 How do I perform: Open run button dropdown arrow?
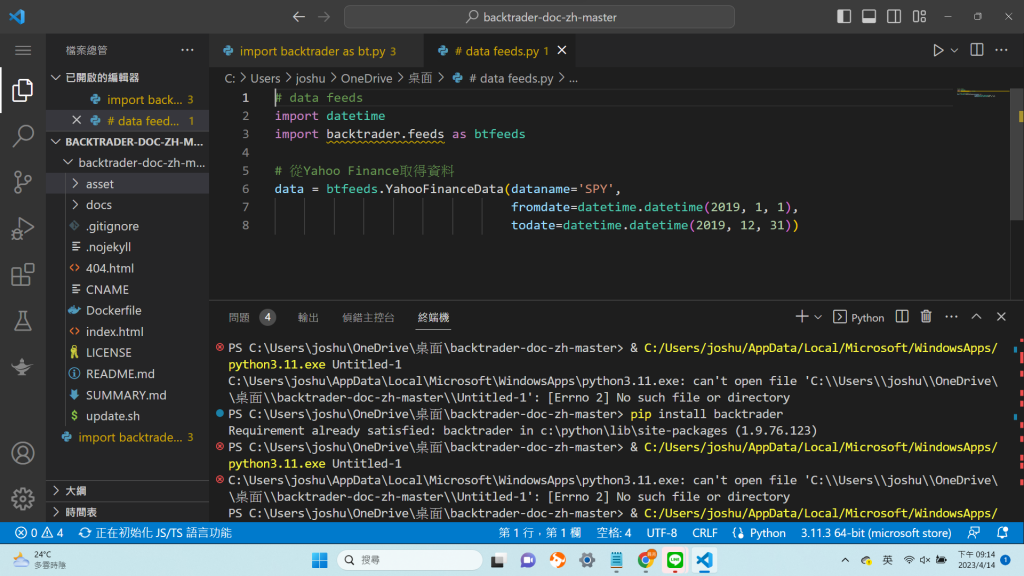click(x=954, y=50)
